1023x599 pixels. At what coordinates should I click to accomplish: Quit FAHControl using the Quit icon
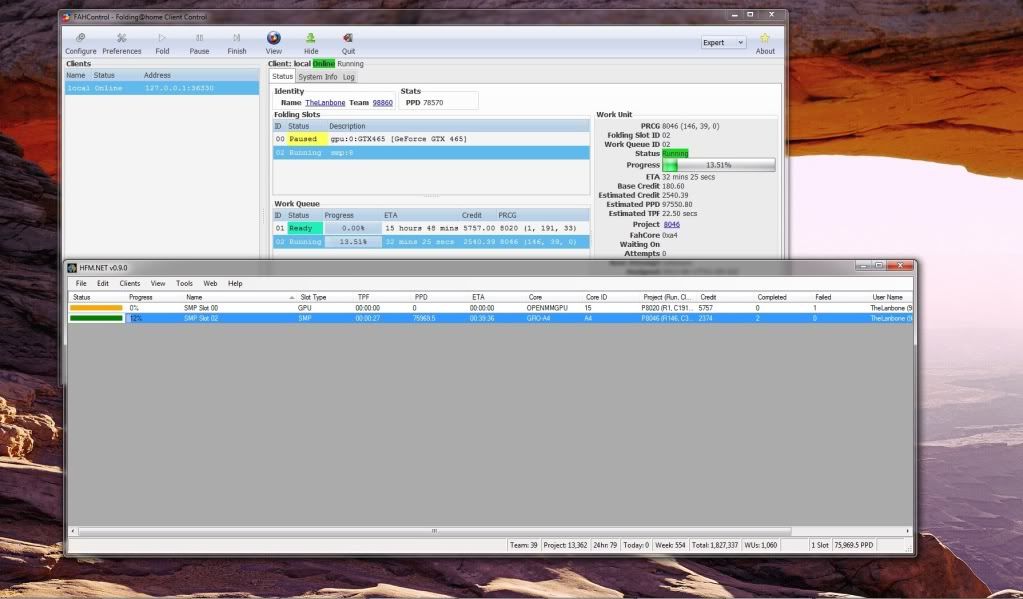click(x=348, y=44)
